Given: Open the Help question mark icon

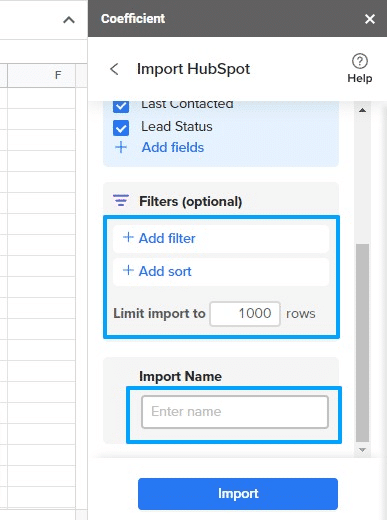Looking at the screenshot, I should coord(360,61).
